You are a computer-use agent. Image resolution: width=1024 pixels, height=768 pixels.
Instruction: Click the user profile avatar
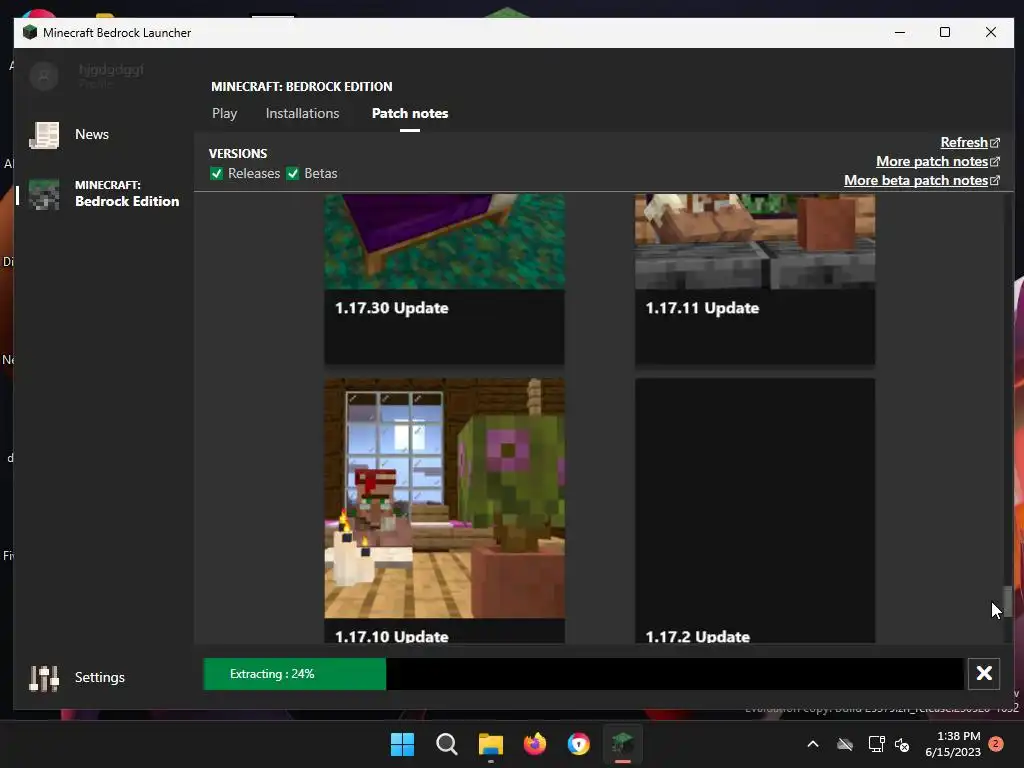(44, 76)
